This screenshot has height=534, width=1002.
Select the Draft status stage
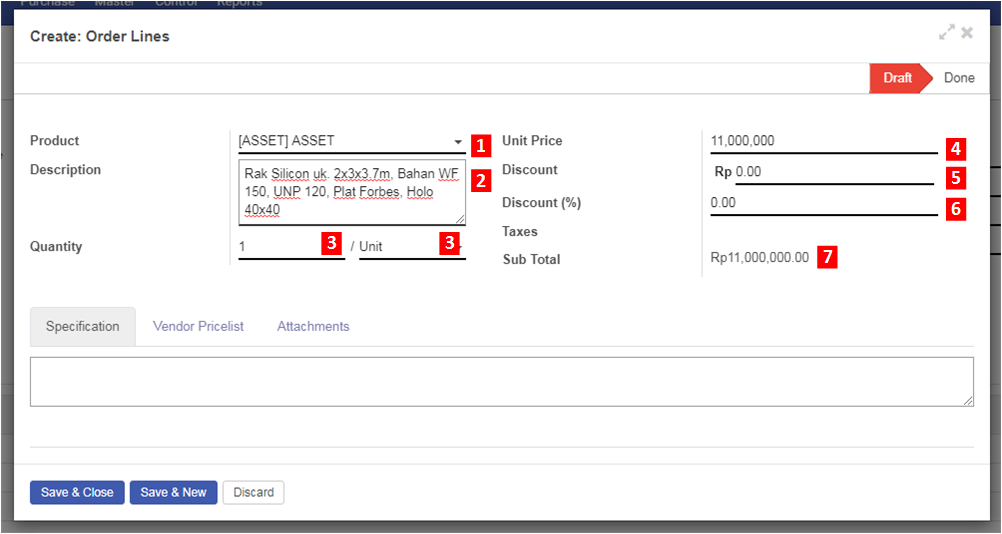[x=897, y=78]
